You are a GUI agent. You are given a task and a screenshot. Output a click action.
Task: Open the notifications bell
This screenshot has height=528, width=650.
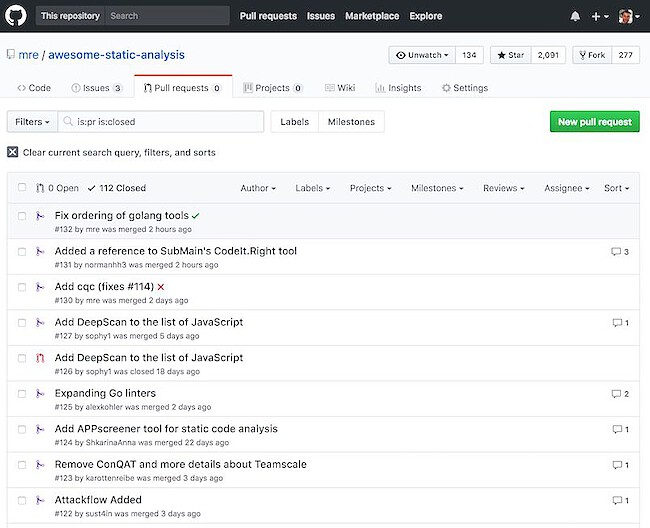click(575, 16)
